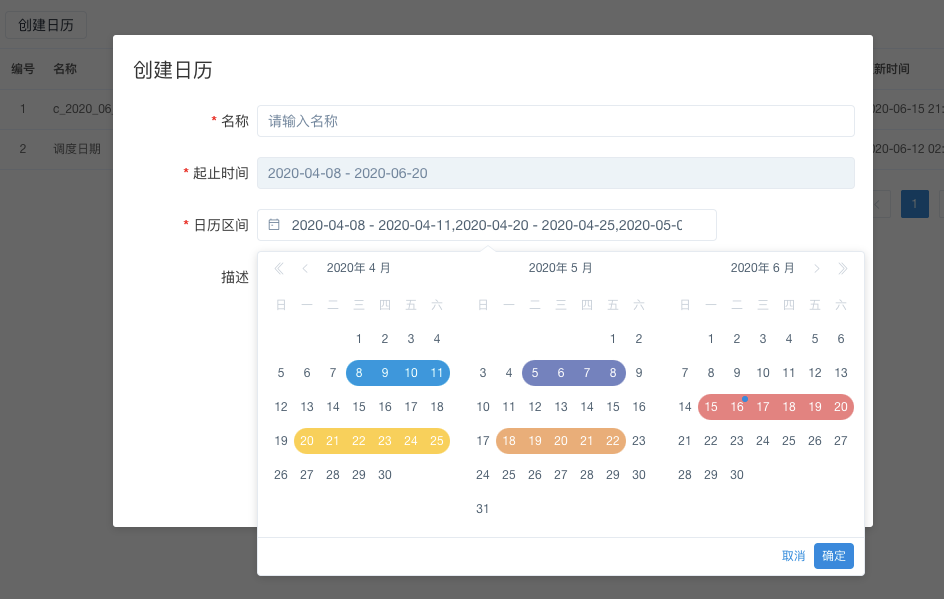This screenshot has width=944, height=599.
Task: Pick April 30 in calendar
Action: pos(385,475)
